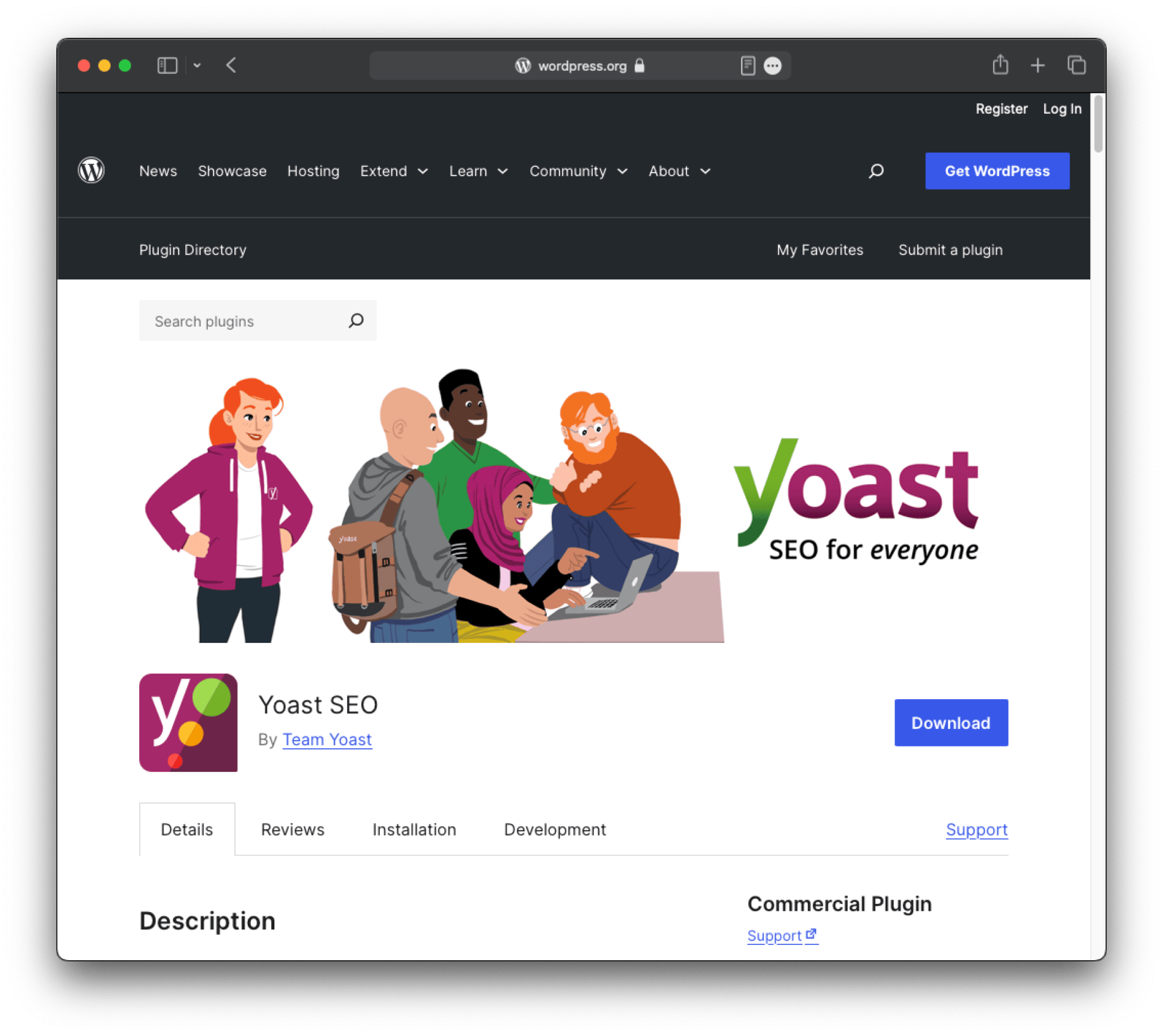Download the Yoast SEO plugin

click(951, 722)
